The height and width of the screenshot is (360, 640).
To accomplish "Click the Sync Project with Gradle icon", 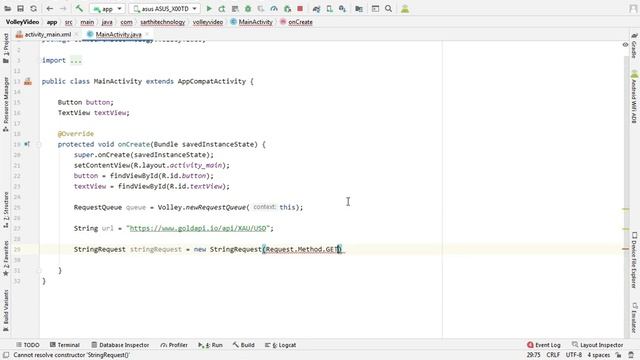I will 316,9.
